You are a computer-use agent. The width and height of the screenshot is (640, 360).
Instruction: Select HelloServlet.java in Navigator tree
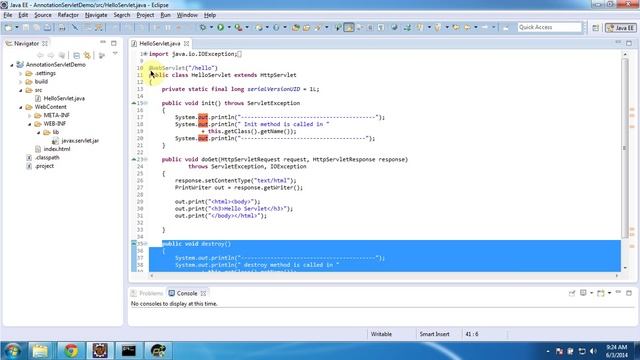coord(64,98)
